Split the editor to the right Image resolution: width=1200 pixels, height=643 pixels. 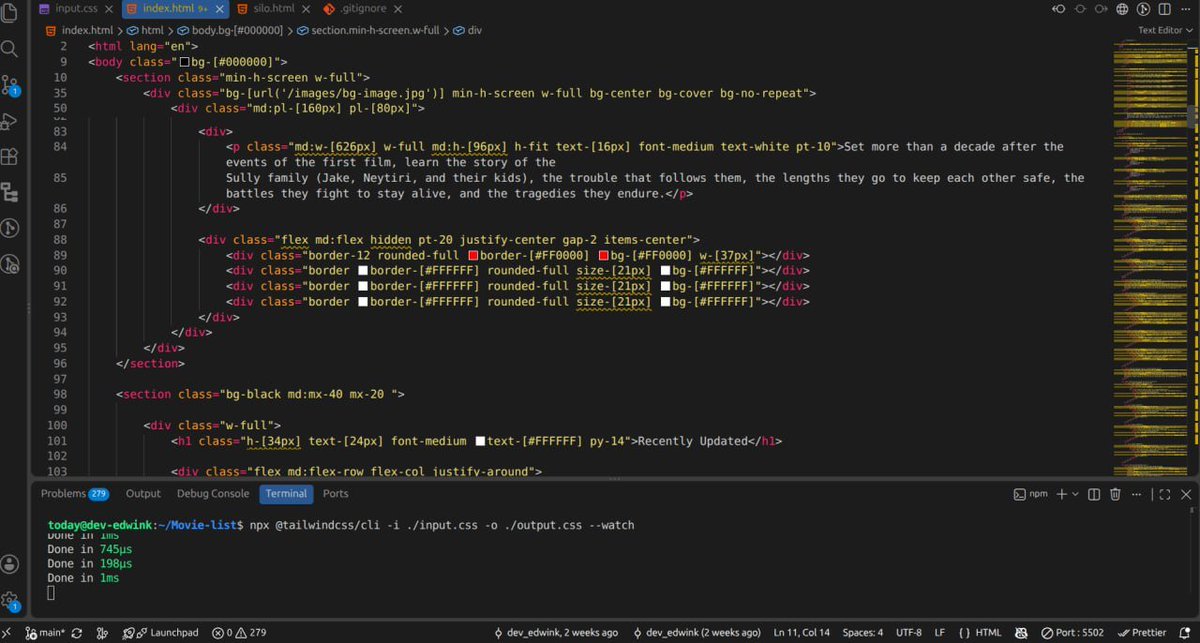(x=1163, y=9)
